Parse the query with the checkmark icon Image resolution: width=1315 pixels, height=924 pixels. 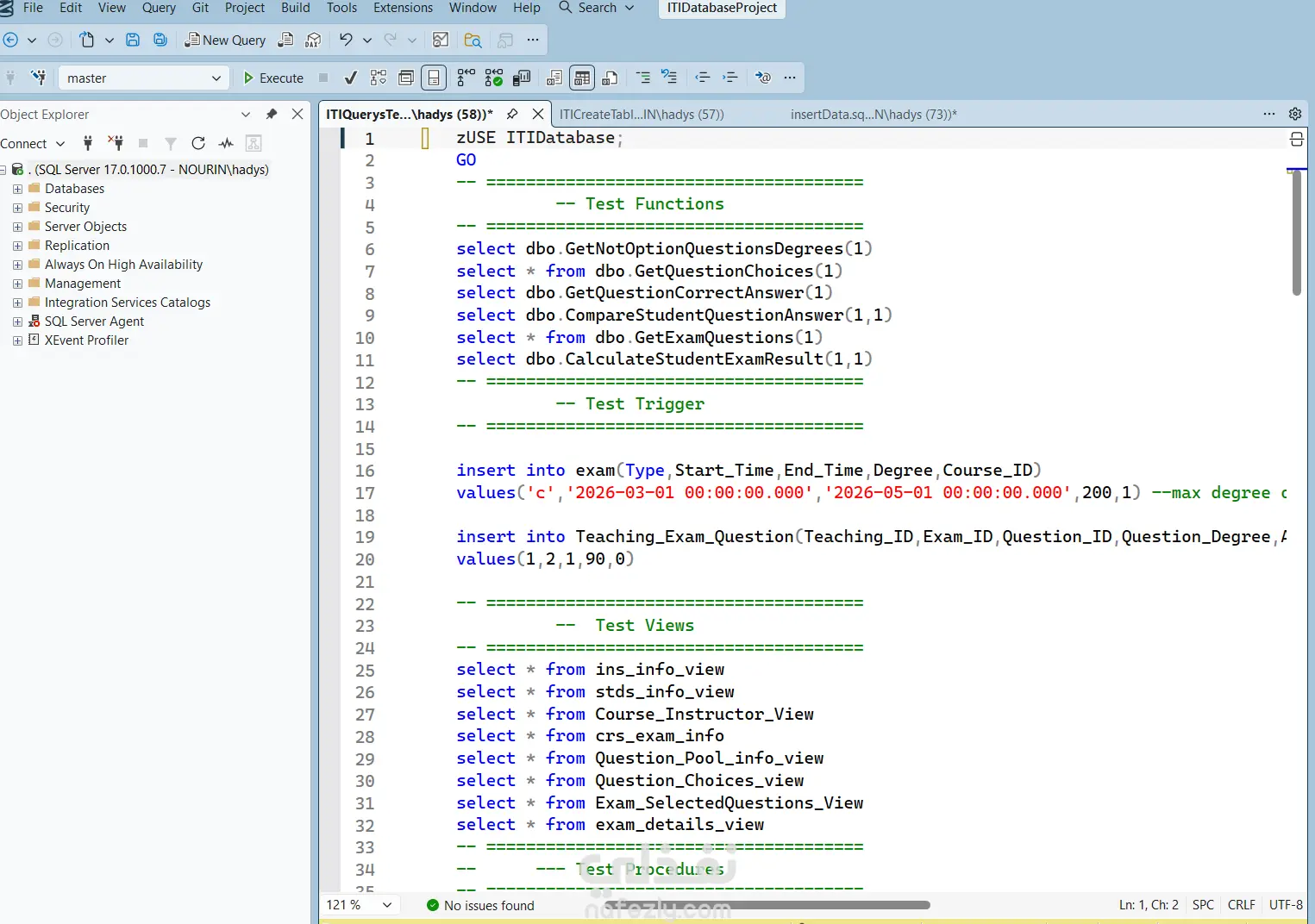pos(350,78)
